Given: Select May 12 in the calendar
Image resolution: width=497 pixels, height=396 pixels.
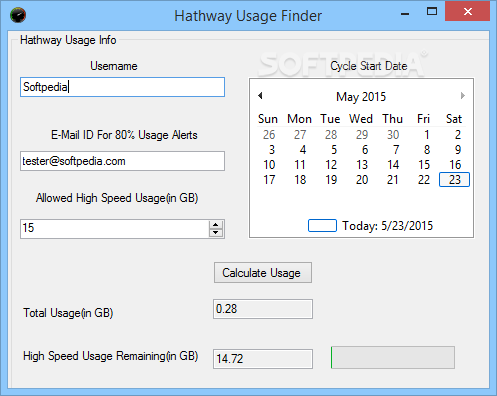Looking at the screenshot, I should pos(331,165).
